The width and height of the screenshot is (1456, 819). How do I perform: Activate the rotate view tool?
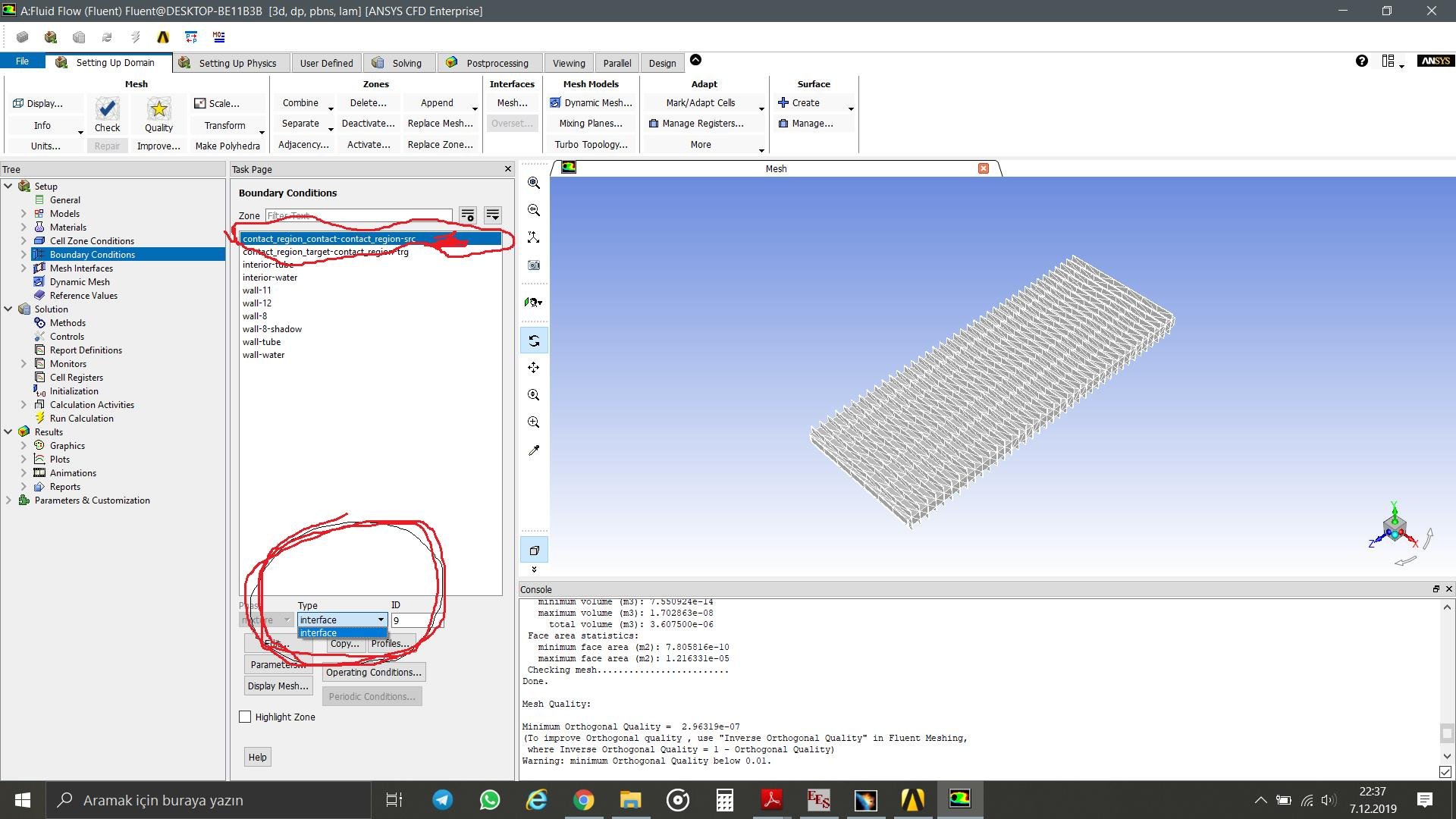tap(533, 340)
